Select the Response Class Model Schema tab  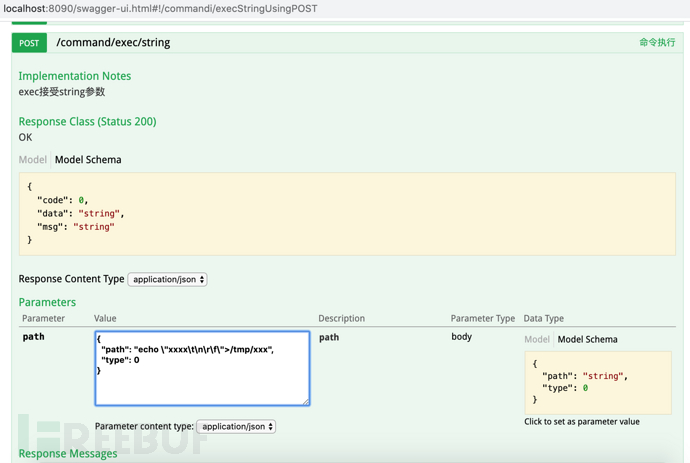[x=88, y=159]
